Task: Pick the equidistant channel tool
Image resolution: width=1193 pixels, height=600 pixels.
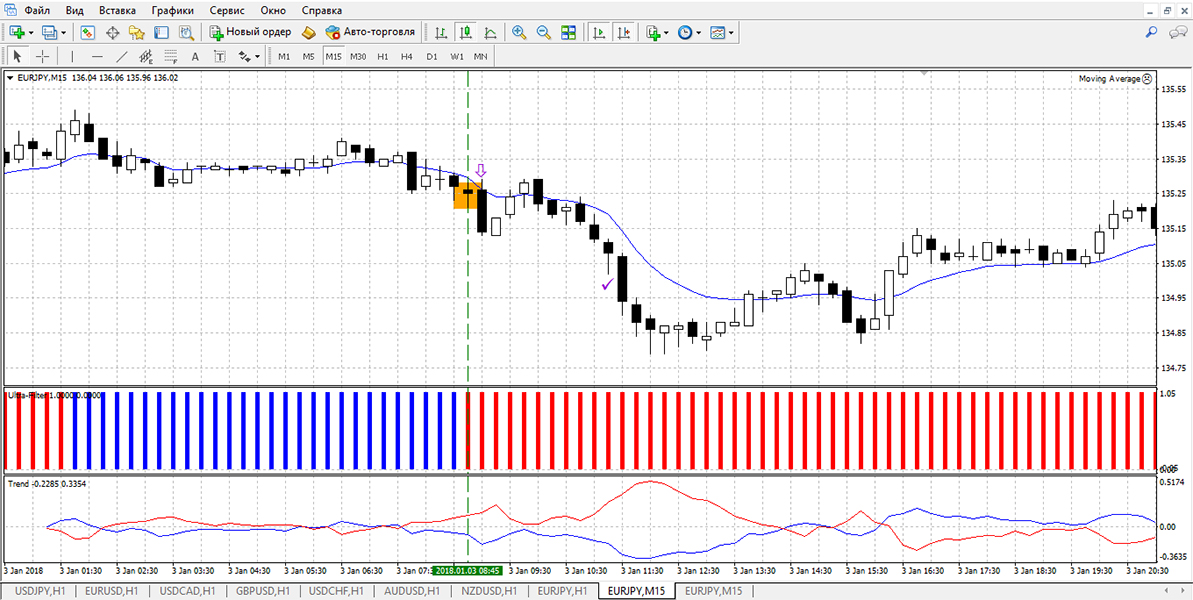Action: [x=146, y=56]
